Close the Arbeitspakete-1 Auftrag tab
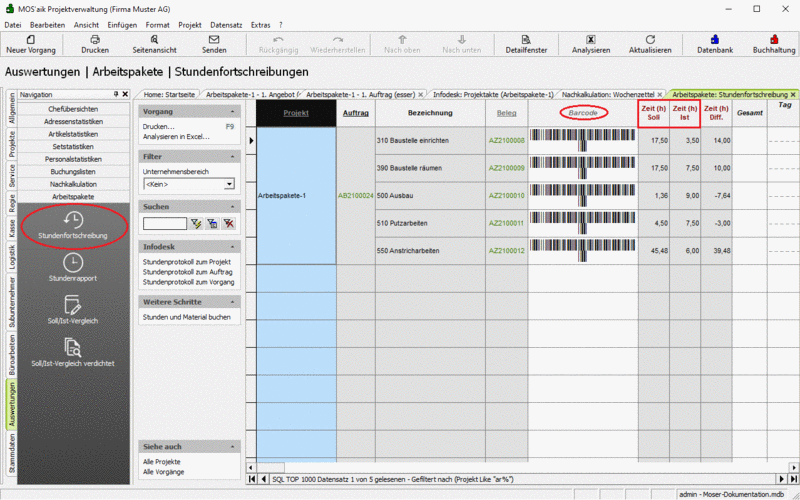 pyautogui.click(x=420, y=95)
